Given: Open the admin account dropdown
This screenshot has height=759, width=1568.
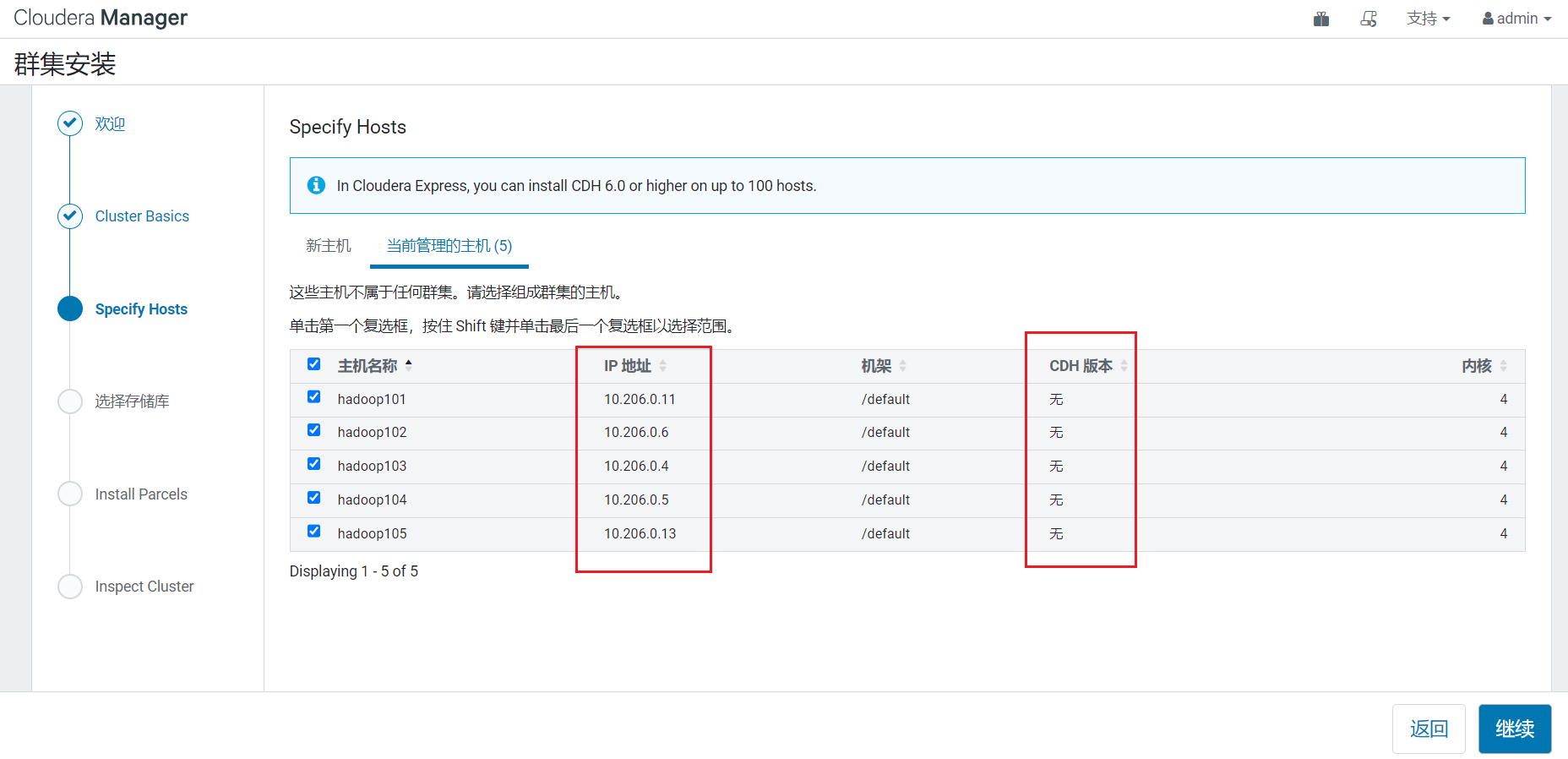Looking at the screenshot, I should pos(1517,19).
